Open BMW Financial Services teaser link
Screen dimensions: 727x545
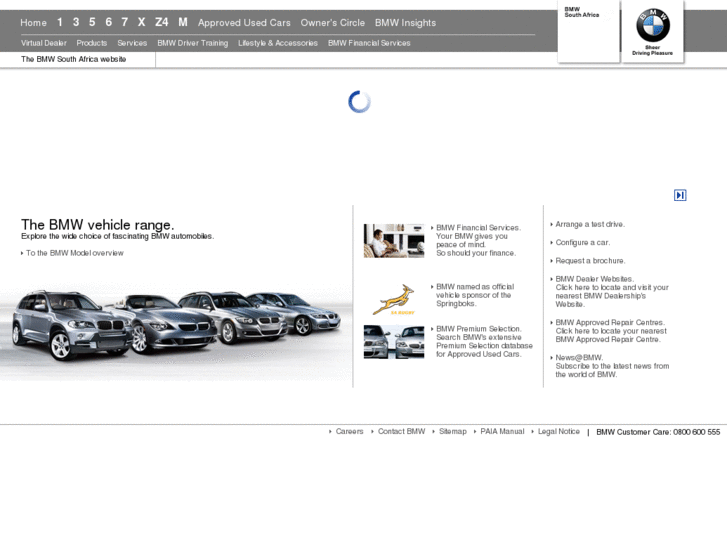[x=476, y=240]
